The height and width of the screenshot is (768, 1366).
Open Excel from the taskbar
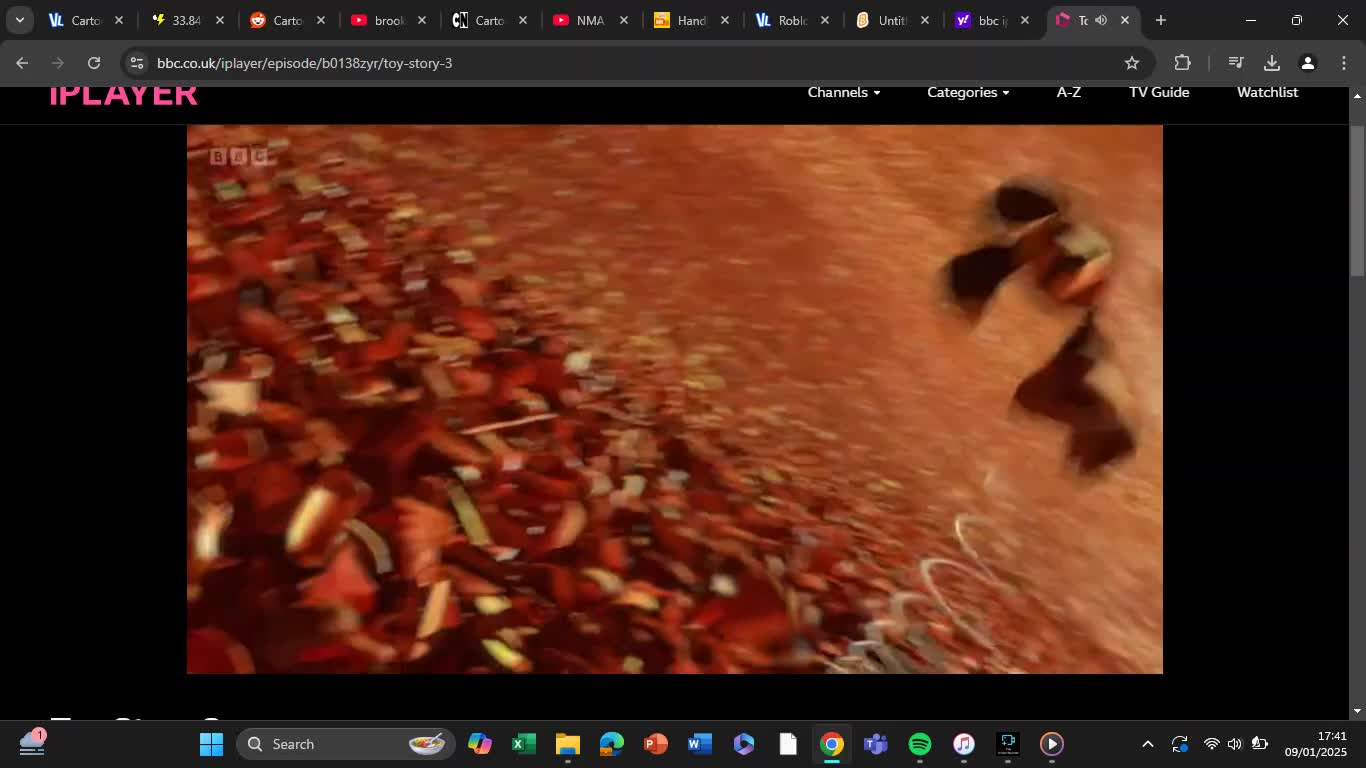point(523,744)
